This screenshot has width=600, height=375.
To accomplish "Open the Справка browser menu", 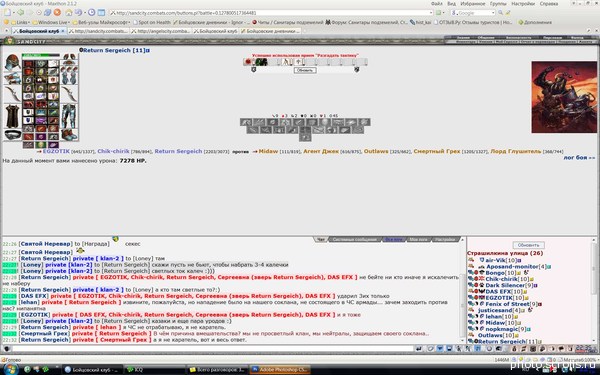I will point(549,3).
